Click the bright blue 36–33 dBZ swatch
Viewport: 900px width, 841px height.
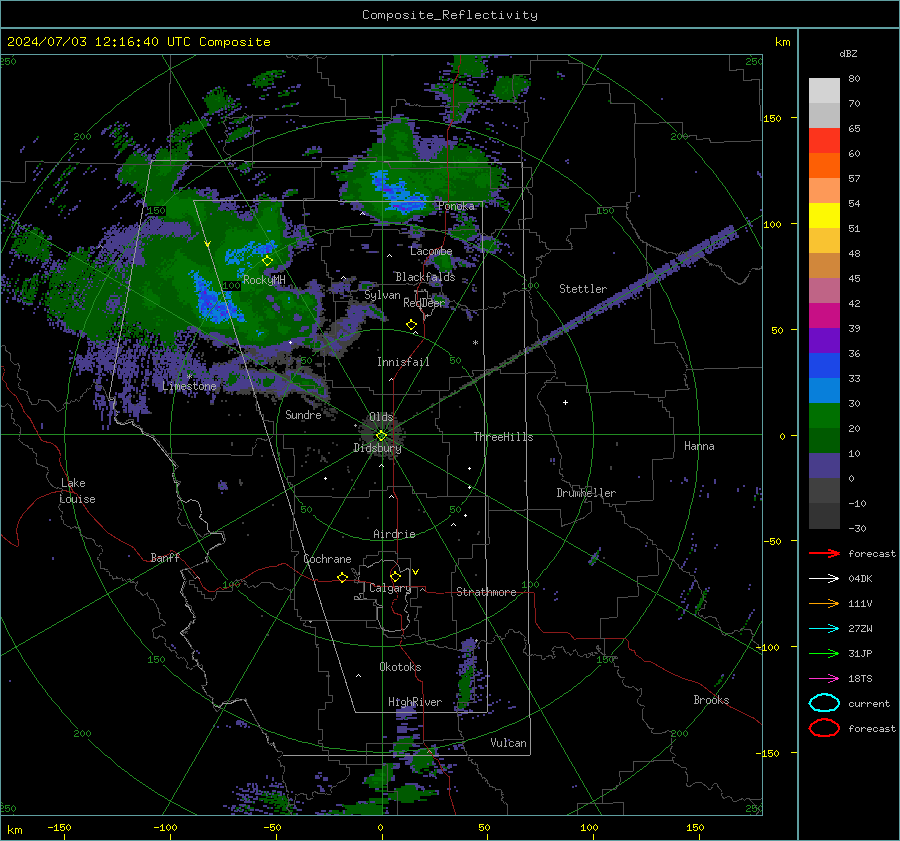(824, 366)
